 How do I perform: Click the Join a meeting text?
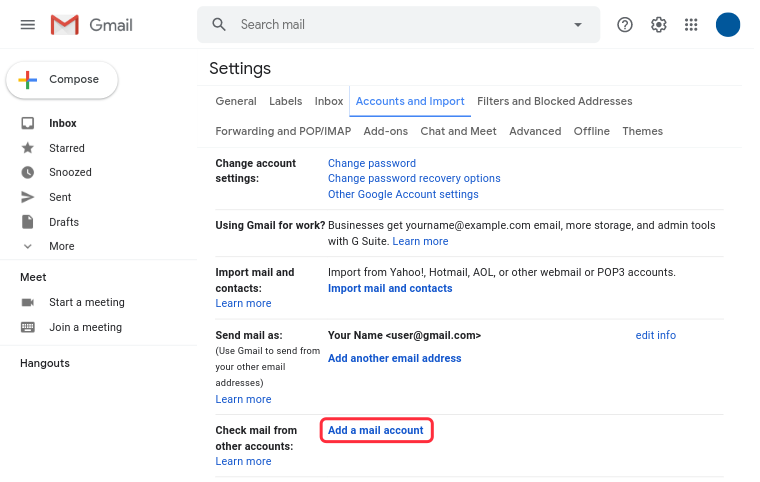tap(85, 327)
